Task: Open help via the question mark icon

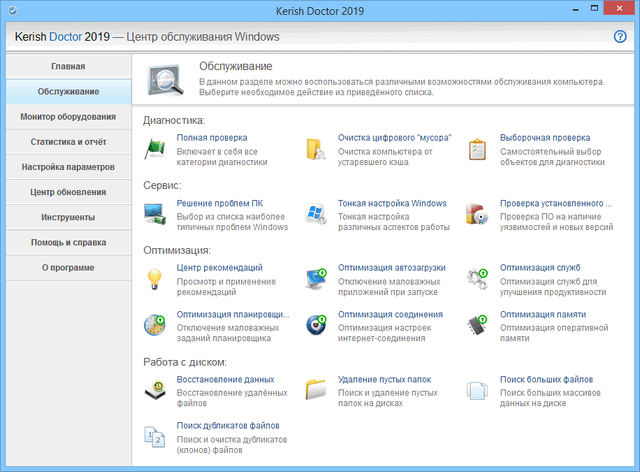Action: tap(620, 37)
